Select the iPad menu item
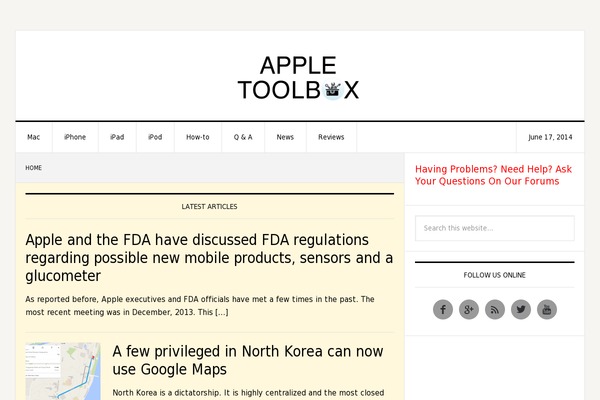600x400 pixels. pos(117,137)
